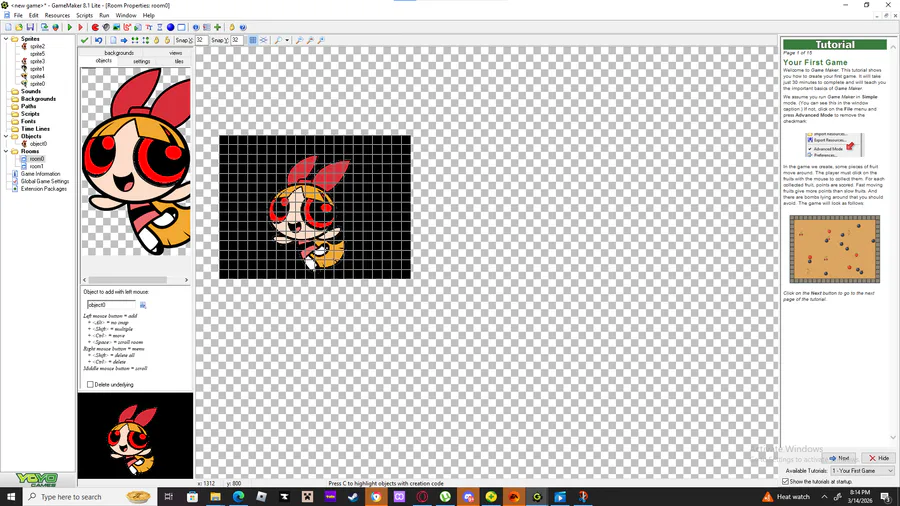This screenshot has width=900, height=506.
Task: Click the Create a new game icon
Action: [8, 27]
